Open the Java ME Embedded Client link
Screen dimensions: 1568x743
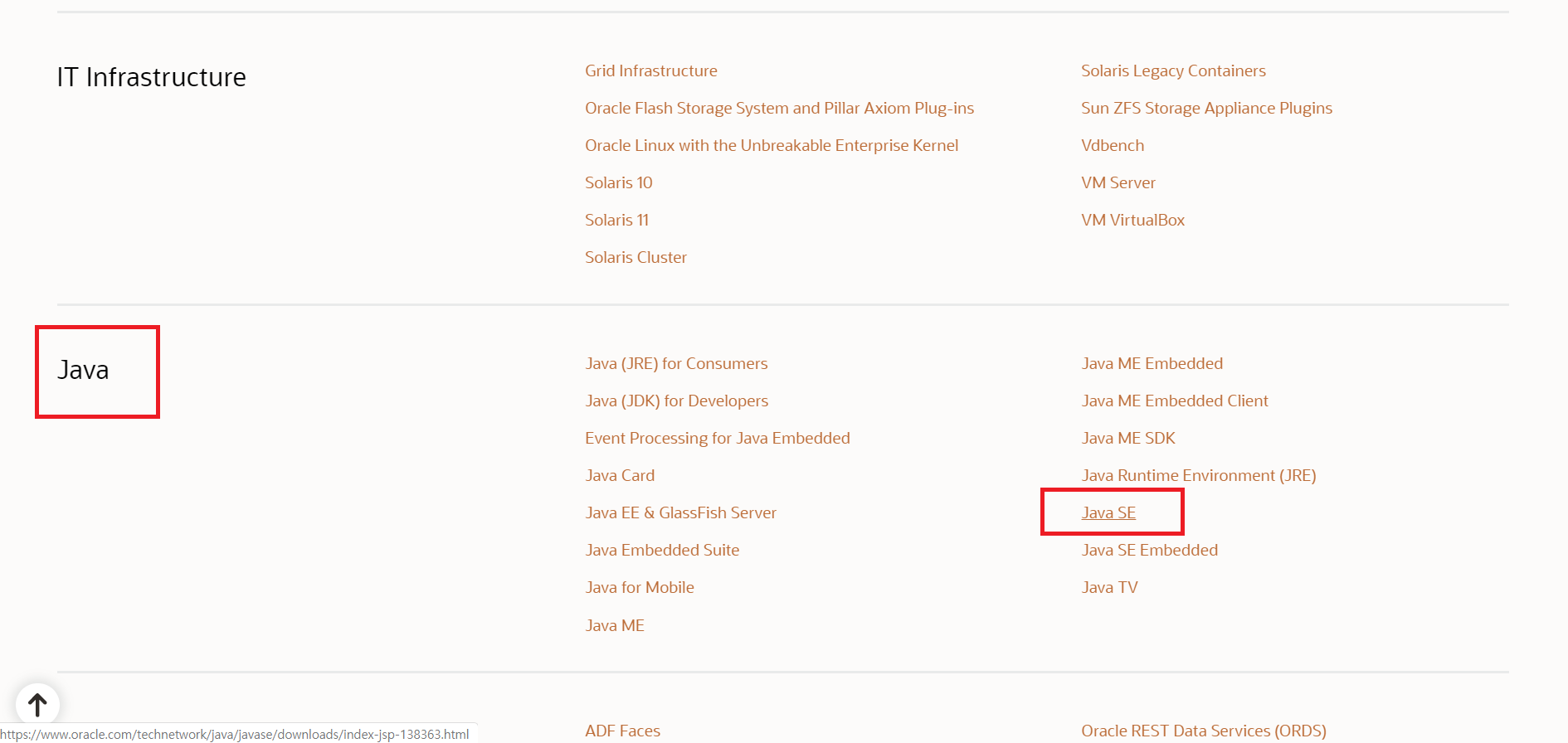tap(1175, 401)
